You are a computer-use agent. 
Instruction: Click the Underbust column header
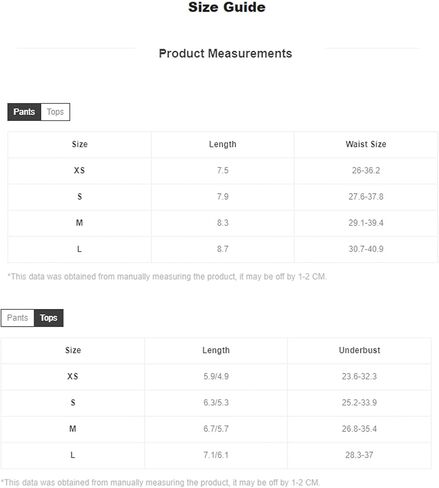[359, 350]
